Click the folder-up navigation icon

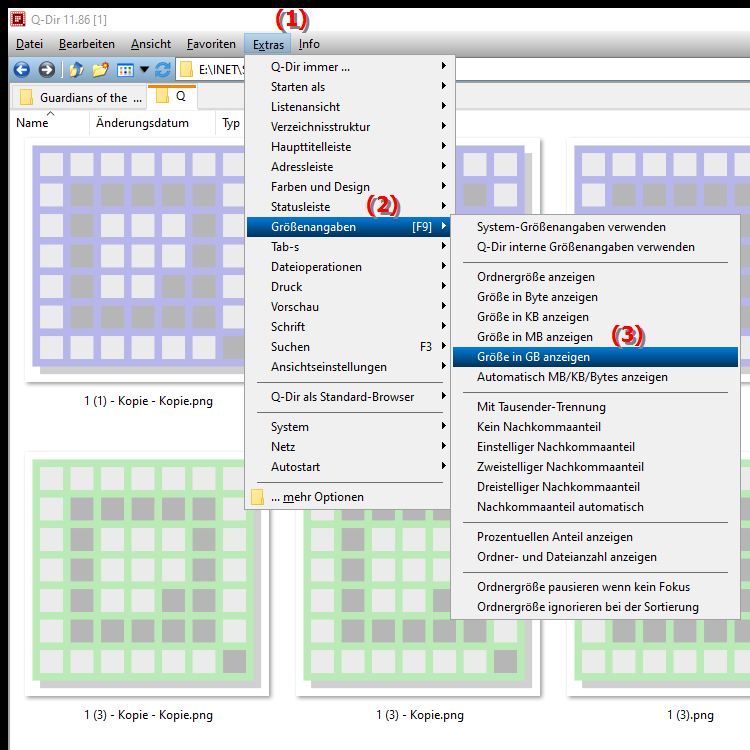click(x=77, y=70)
